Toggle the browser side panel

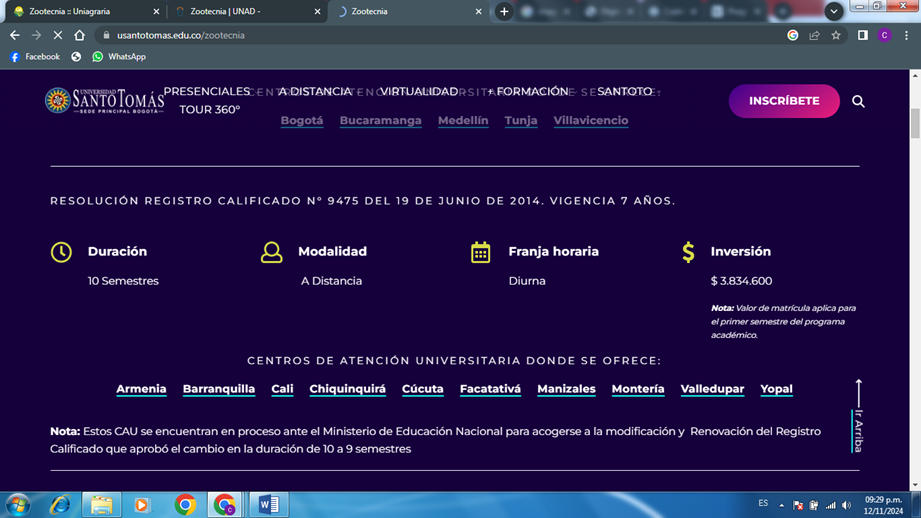[x=862, y=35]
